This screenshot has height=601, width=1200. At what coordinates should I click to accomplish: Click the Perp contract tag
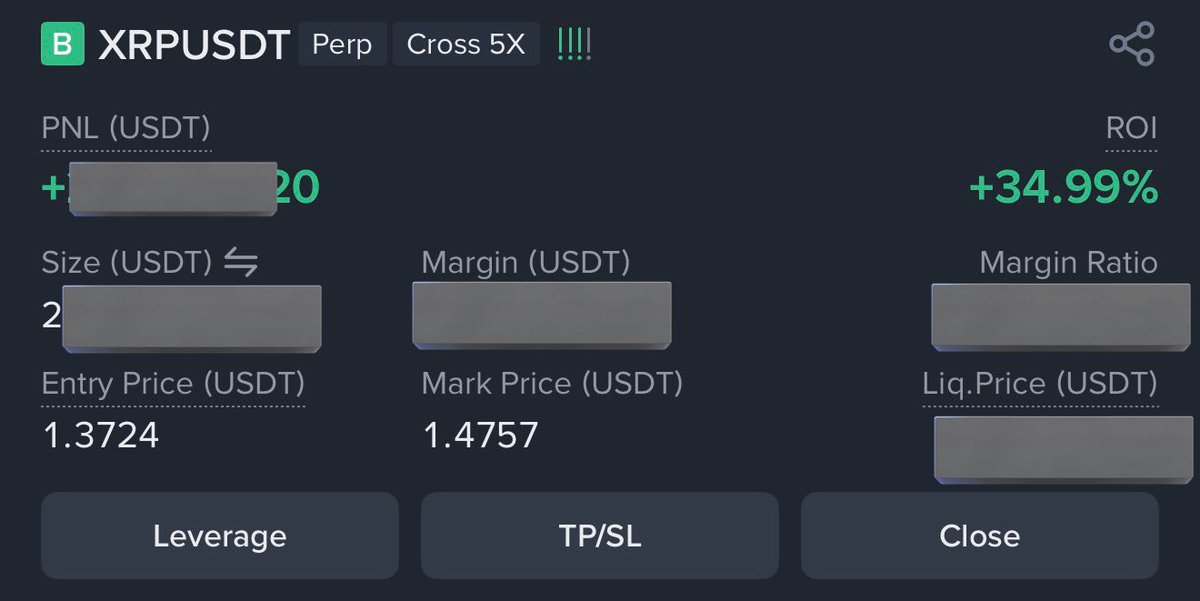point(342,46)
